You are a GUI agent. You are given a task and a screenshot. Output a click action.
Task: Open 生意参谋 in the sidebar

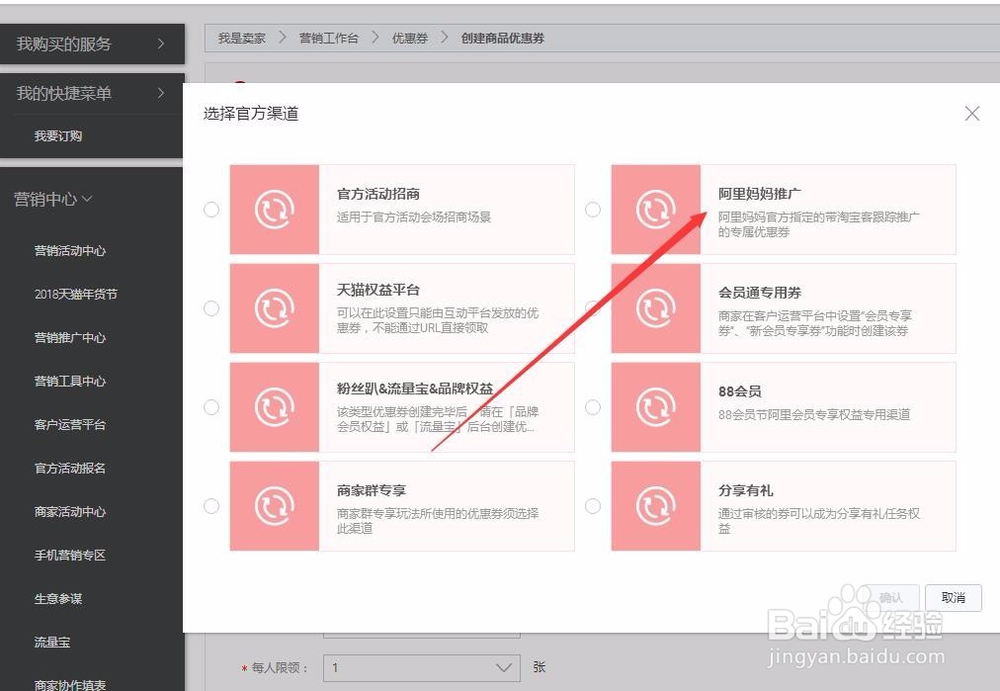click(58, 598)
